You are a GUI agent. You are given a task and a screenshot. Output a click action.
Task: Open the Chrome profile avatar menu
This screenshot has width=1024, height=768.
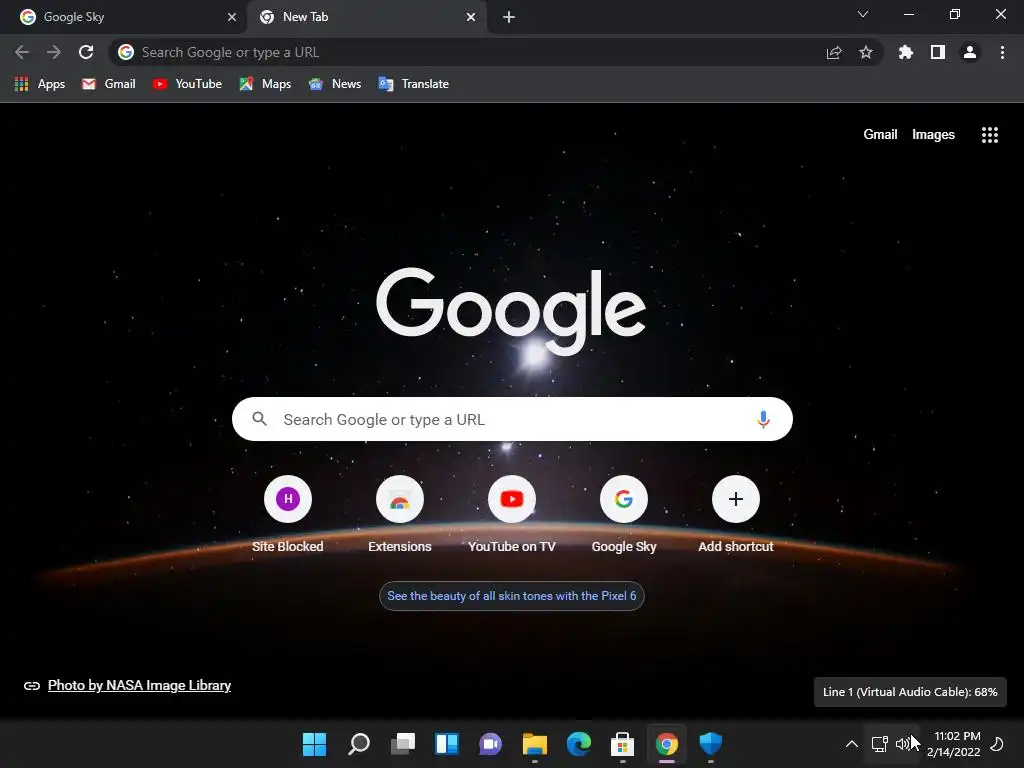(970, 52)
